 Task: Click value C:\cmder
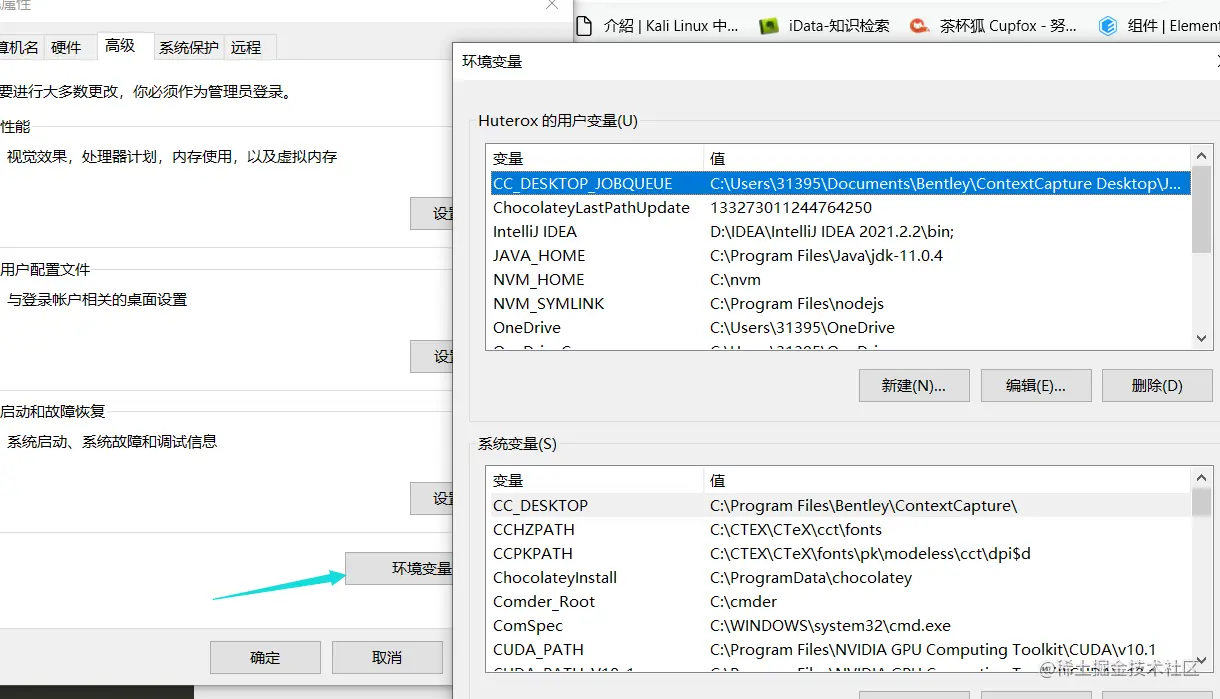point(743,601)
